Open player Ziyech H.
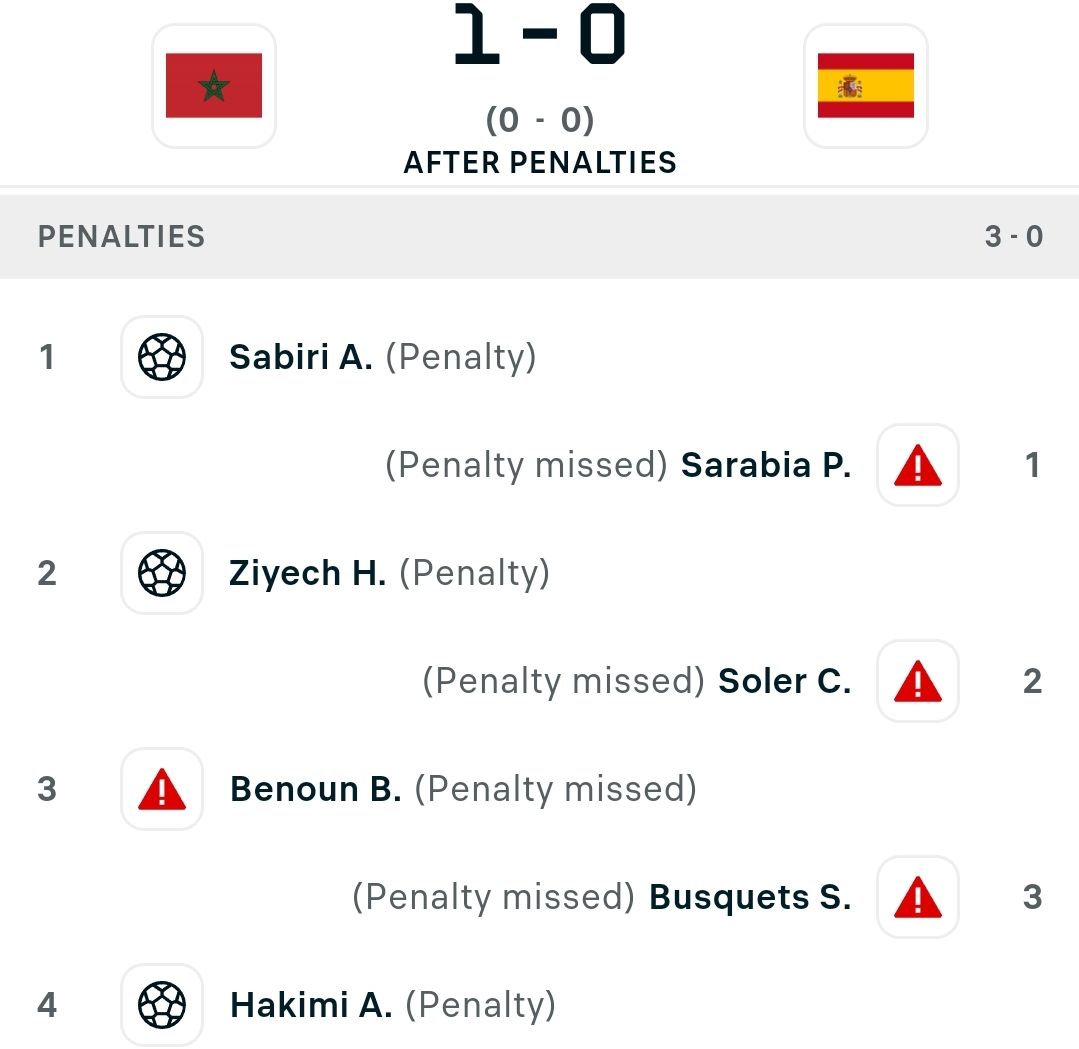Viewport: 1079px width, 1049px height. pos(308,573)
